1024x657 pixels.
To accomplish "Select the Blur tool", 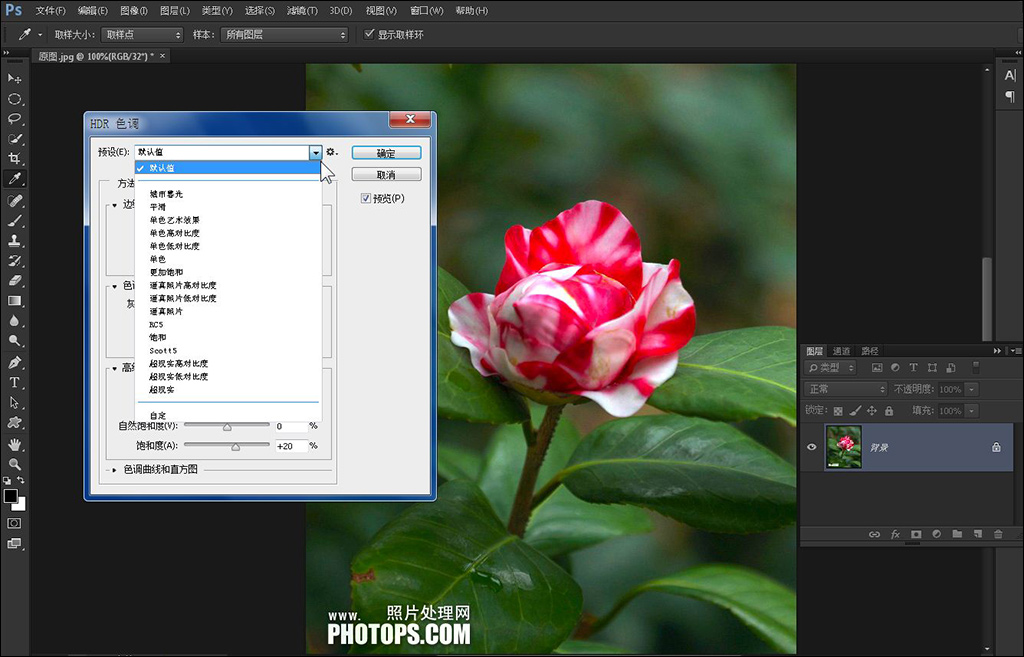I will (14, 321).
